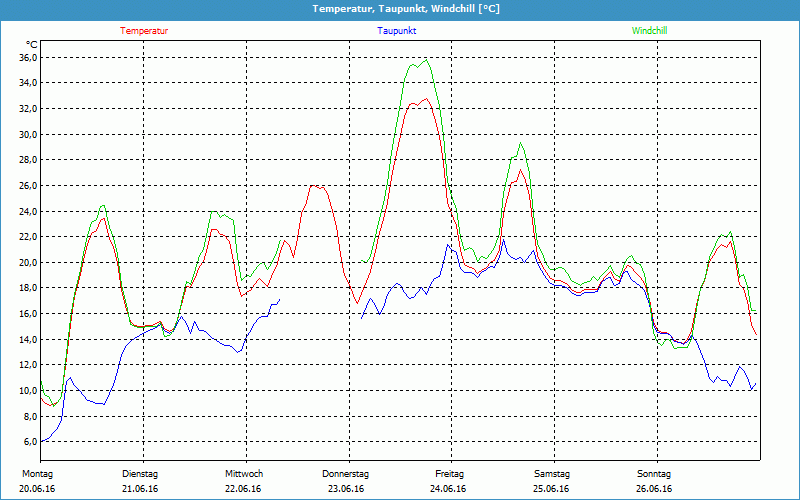Image resolution: width=800 pixels, height=500 pixels.
Task: Click the °C axis unit label
Action: pyautogui.click(x=32, y=45)
